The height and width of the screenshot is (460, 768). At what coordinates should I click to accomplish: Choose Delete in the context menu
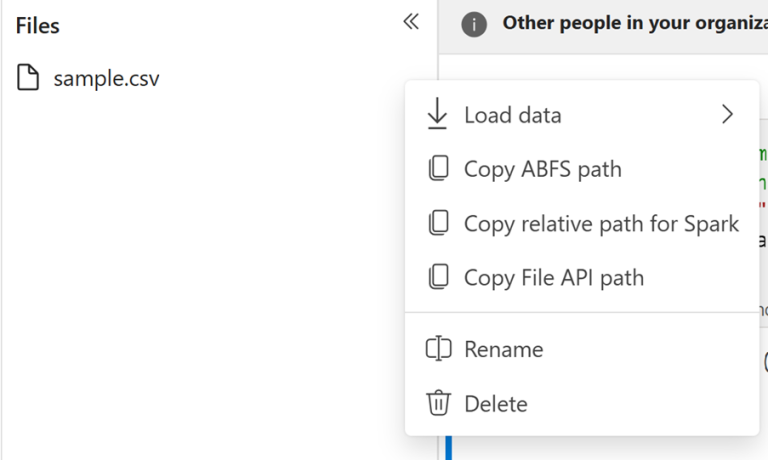495,403
